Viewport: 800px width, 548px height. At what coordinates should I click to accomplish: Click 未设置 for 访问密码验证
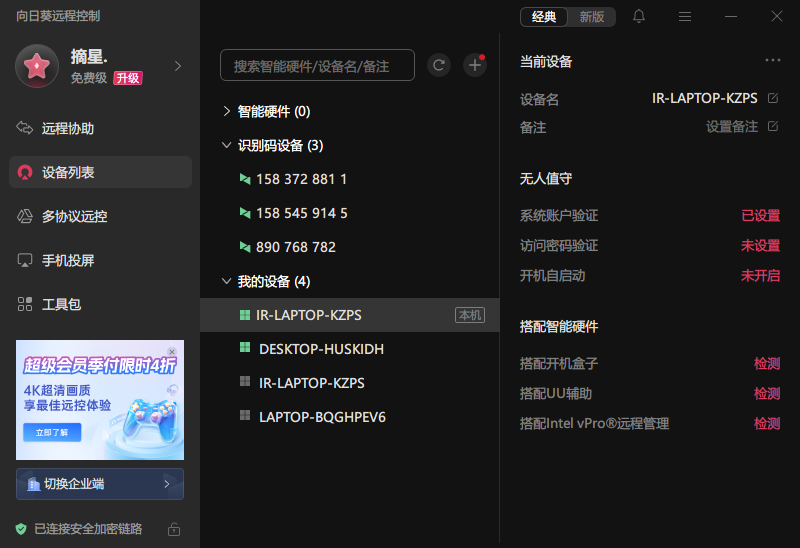tap(760, 245)
